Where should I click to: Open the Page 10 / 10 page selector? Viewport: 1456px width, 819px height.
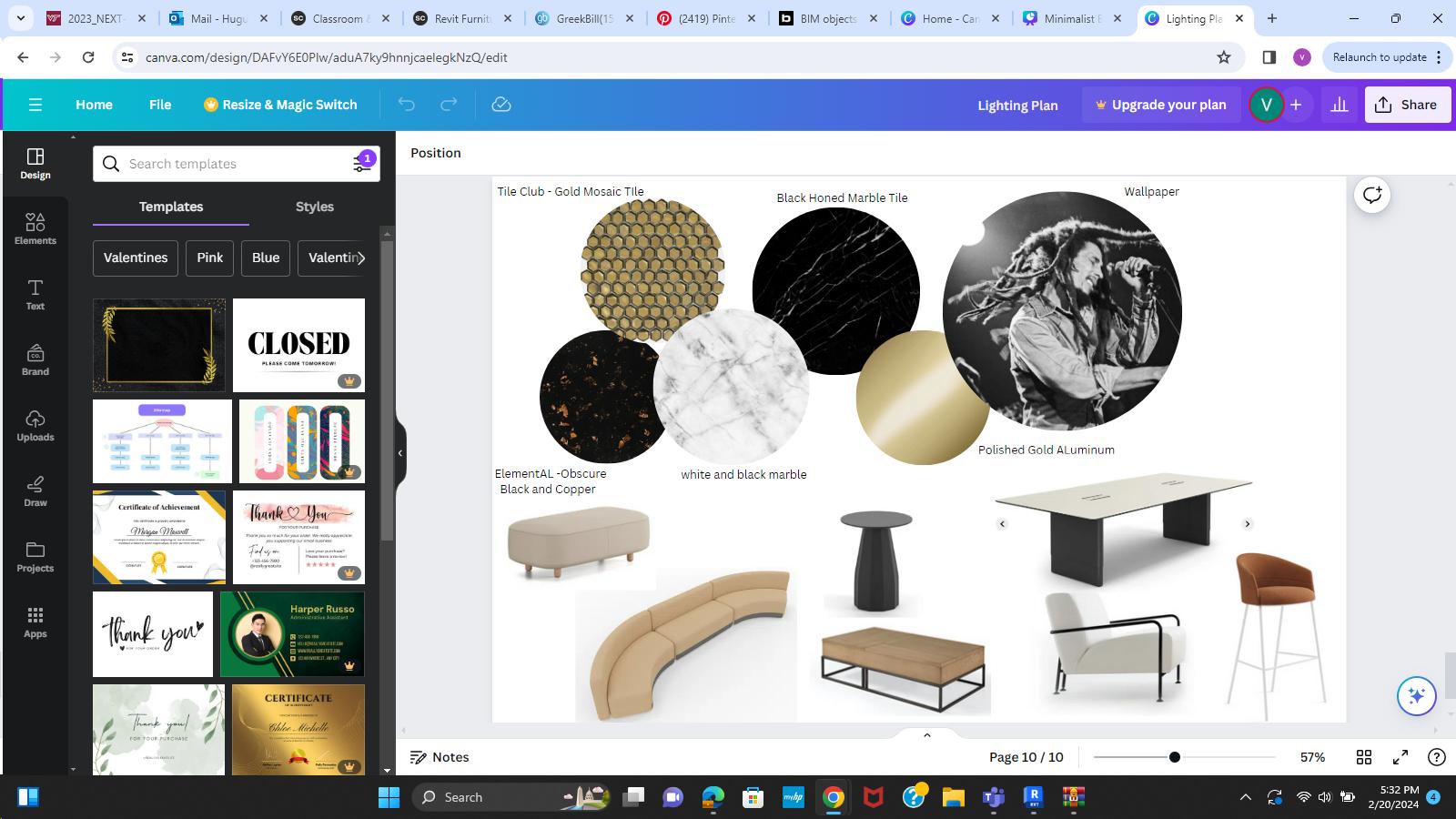tap(1026, 757)
